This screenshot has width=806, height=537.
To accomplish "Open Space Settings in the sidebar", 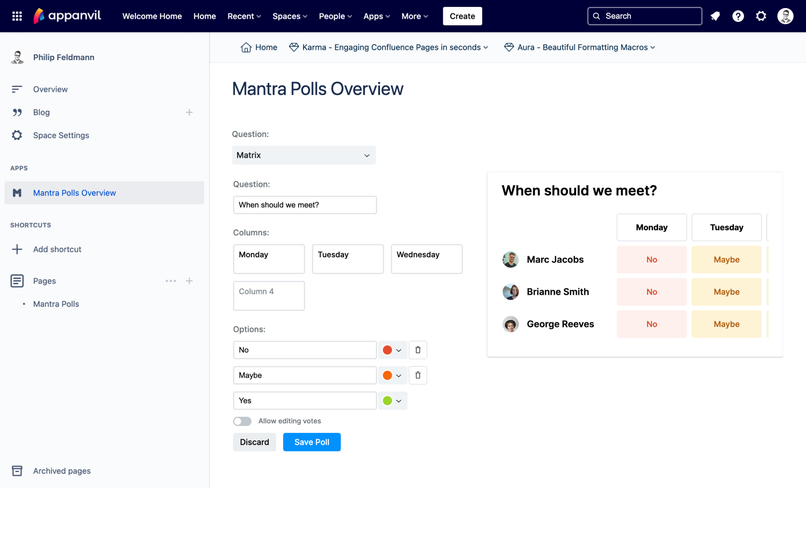I will coord(61,135).
